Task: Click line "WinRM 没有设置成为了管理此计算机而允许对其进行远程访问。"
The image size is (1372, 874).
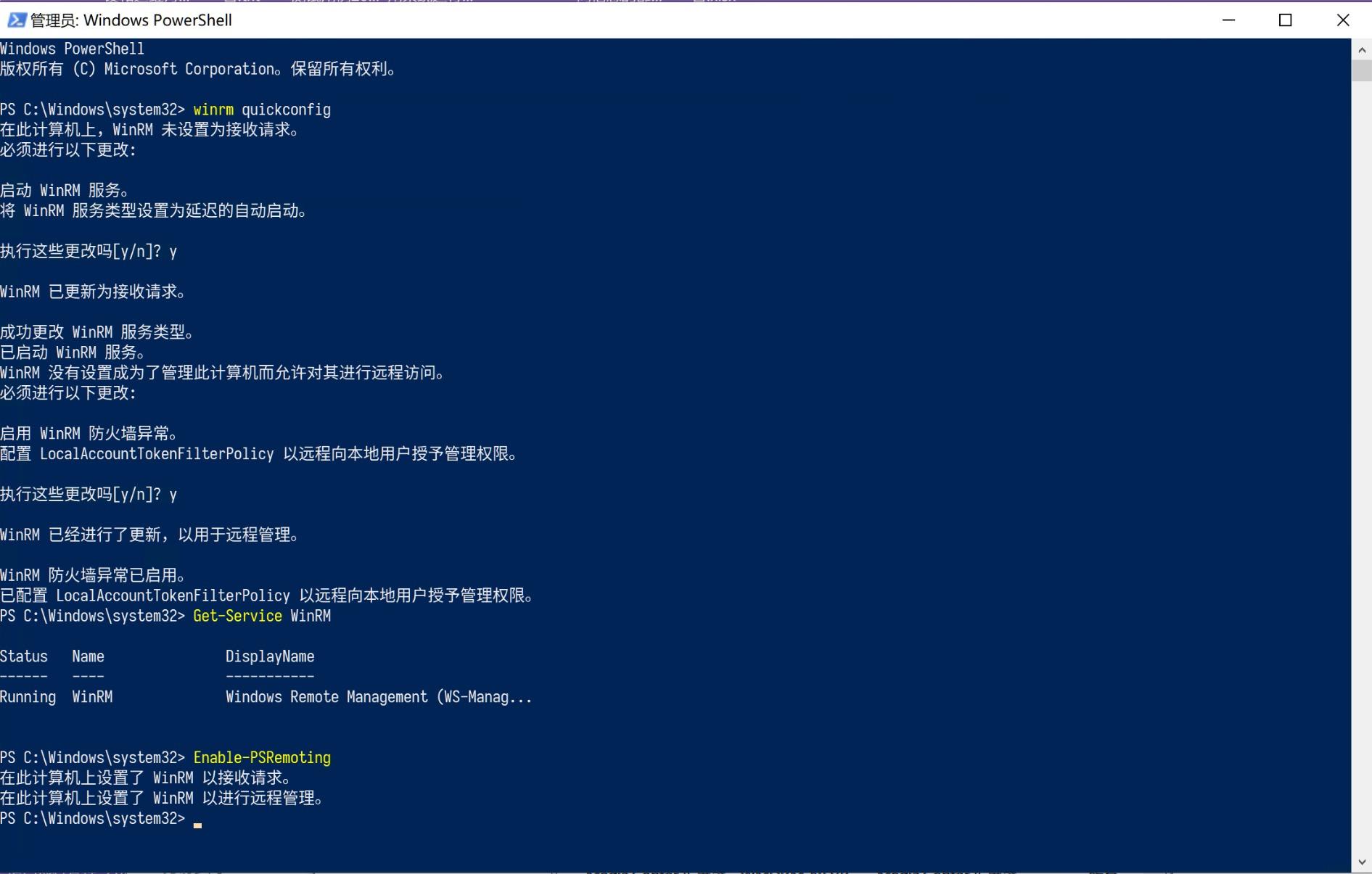Action: point(223,373)
